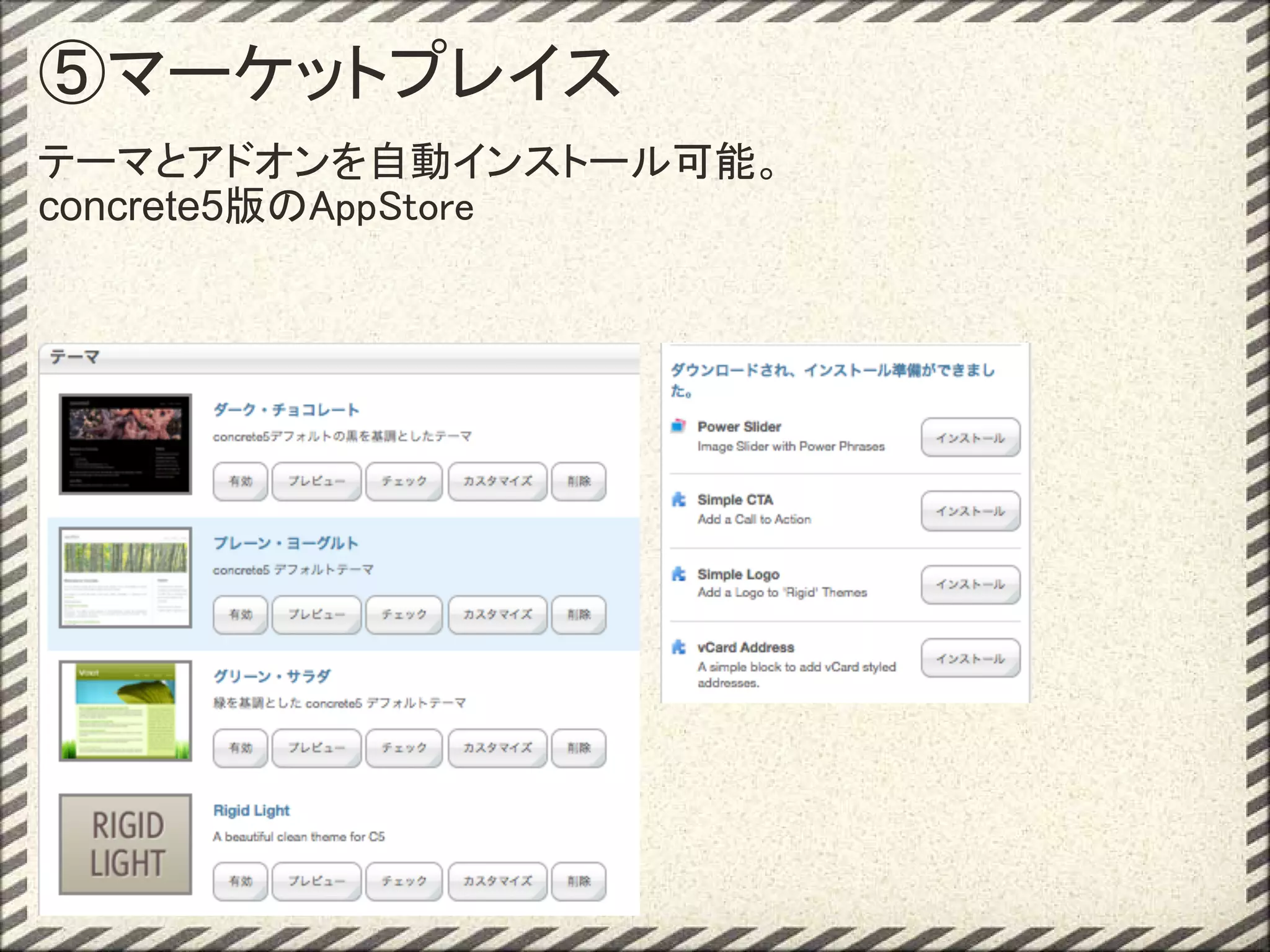Click the ⑤マーケットプレイス slide title

point(329,71)
